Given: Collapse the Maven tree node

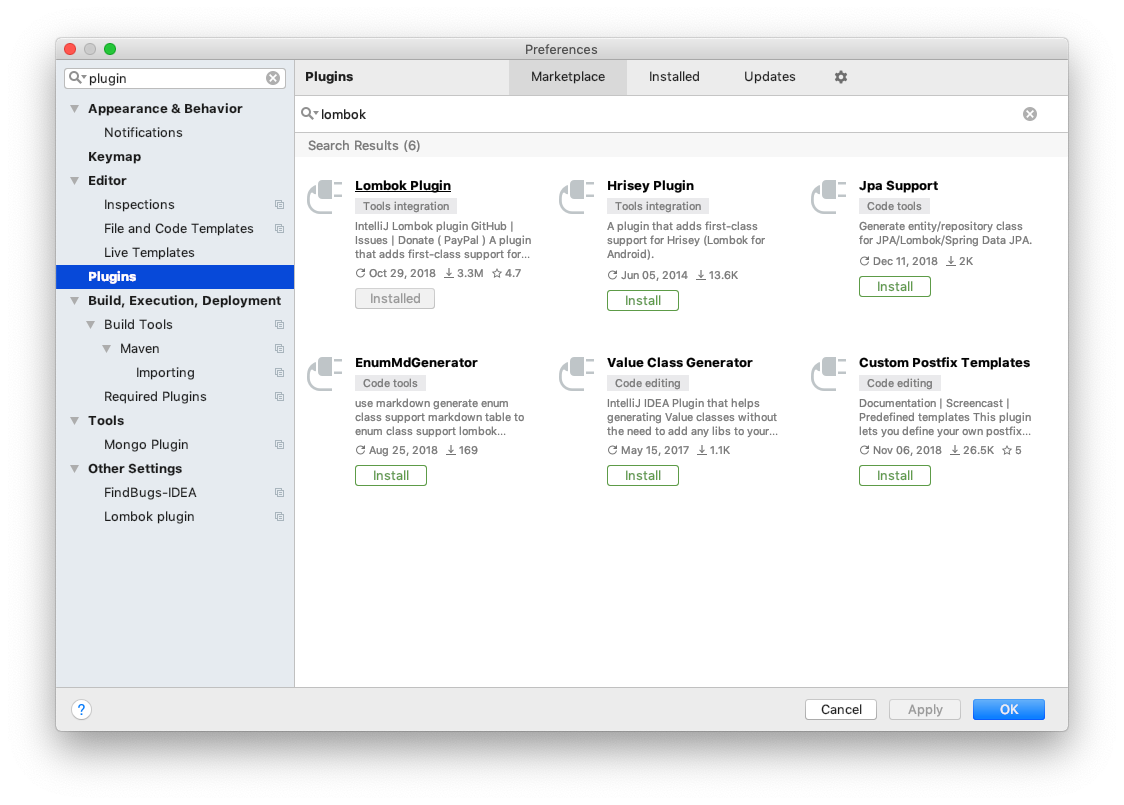Looking at the screenshot, I should 106,349.
